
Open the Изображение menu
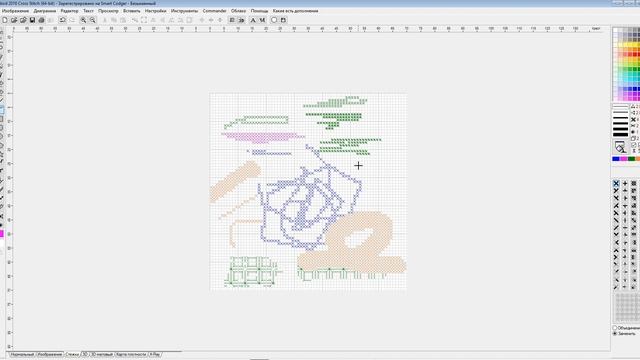16,11
